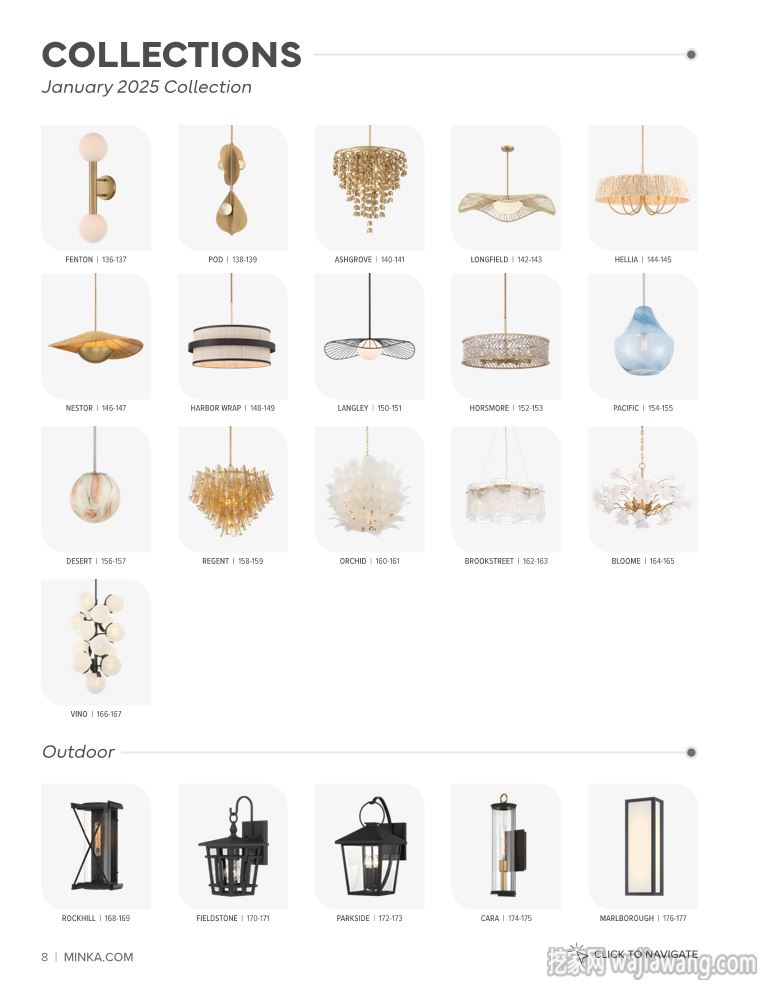The width and height of the screenshot is (765, 990).
Task: Open the Harbor Wrap drum pendant image
Action: point(232,336)
